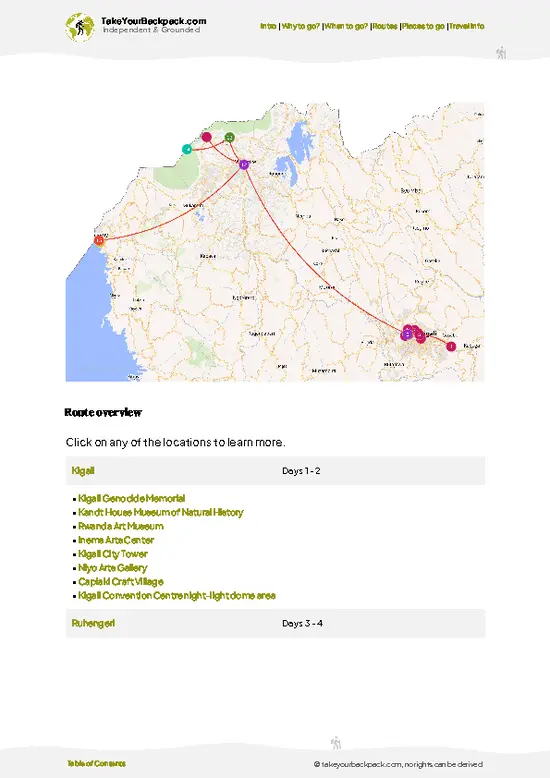This screenshot has height=778, width=550.
Task: Open the When to go? section
Action: click(x=346, y=26)
